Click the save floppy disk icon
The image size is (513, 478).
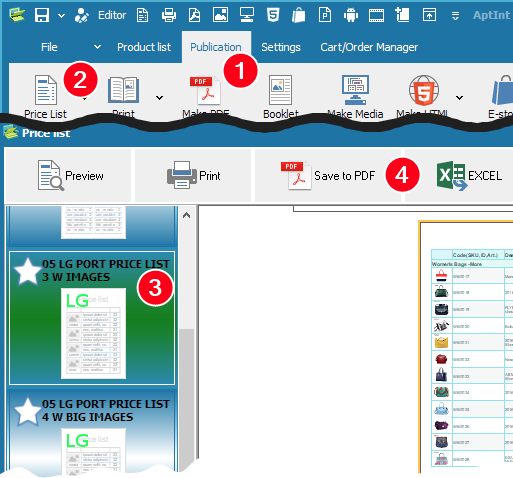point(42,15)
